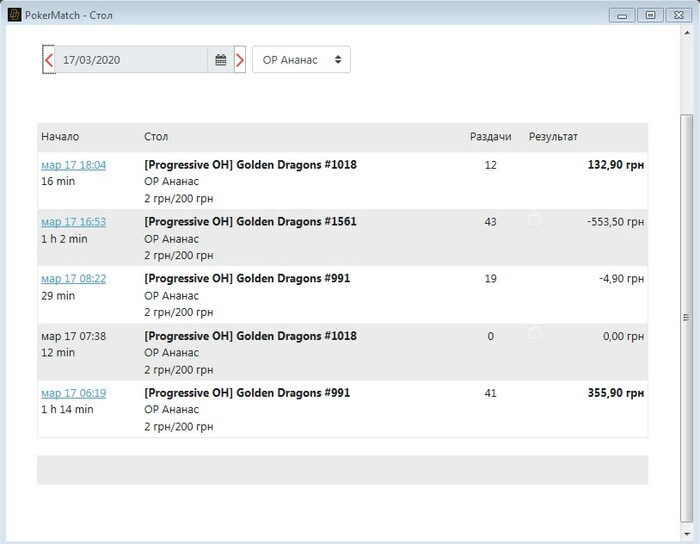Click the Начало column header
Image resolution: width=700 pixels, height=544 pixels.
tap(60, 137)
